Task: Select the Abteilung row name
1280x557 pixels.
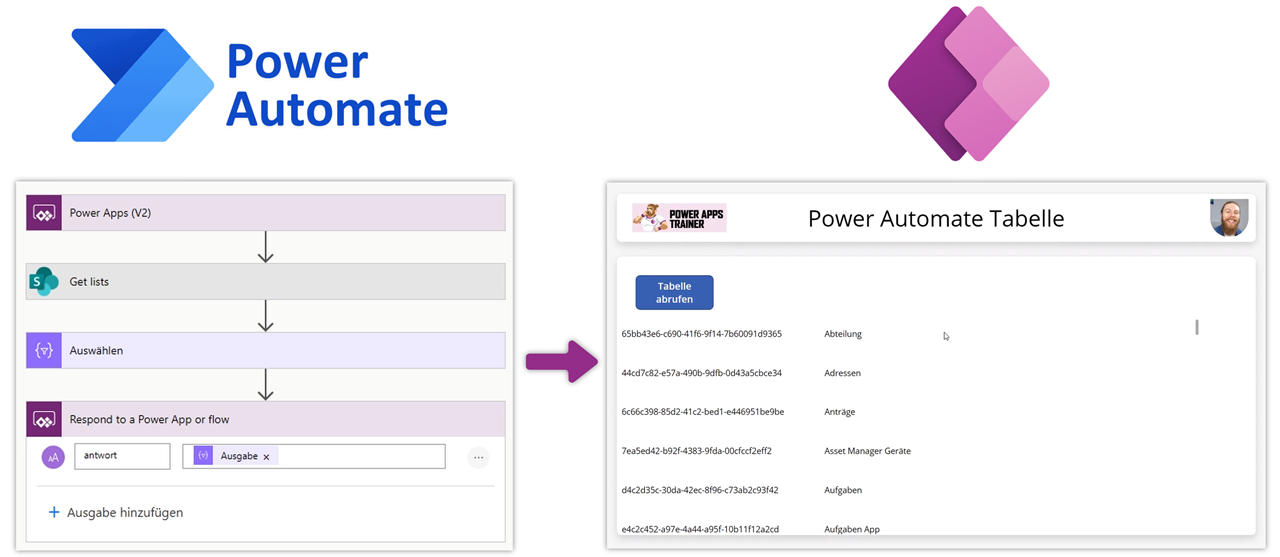Action: click(843, 334)
